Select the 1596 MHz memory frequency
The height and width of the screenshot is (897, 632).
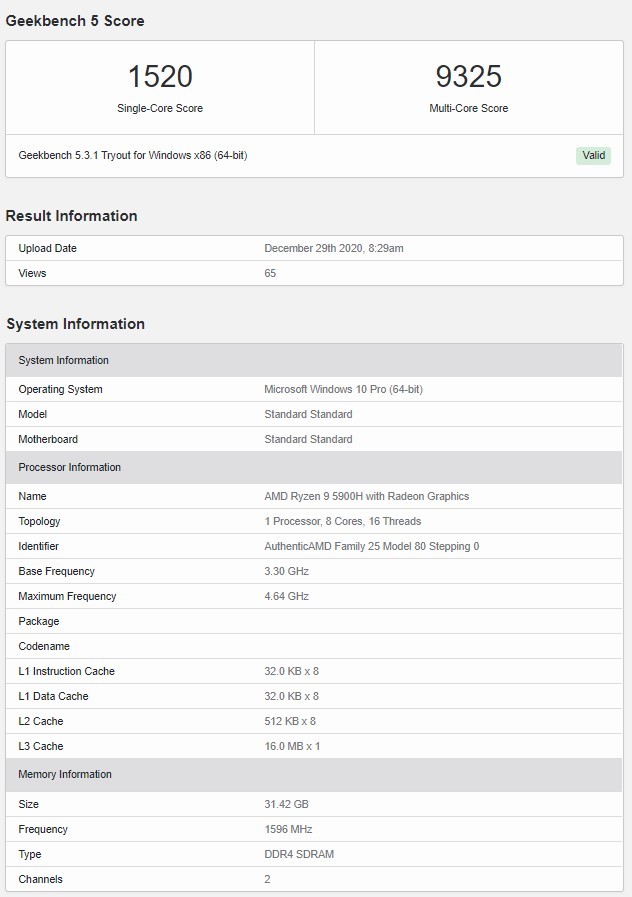[x=288, y=829]
